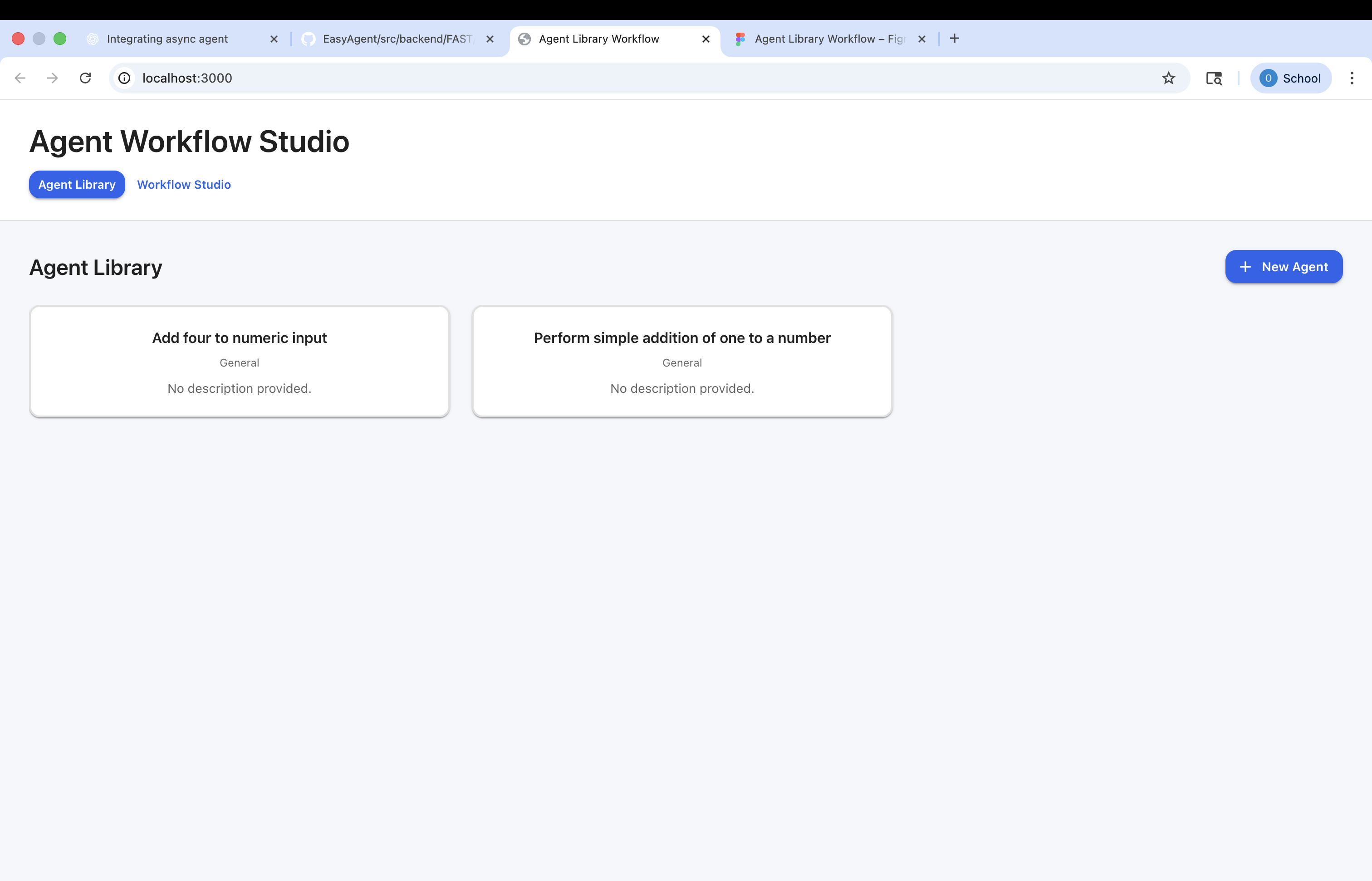The image size is (1372, 881).
Task: Bookmark this page with the star icon
Action: tap(1168, 78)
